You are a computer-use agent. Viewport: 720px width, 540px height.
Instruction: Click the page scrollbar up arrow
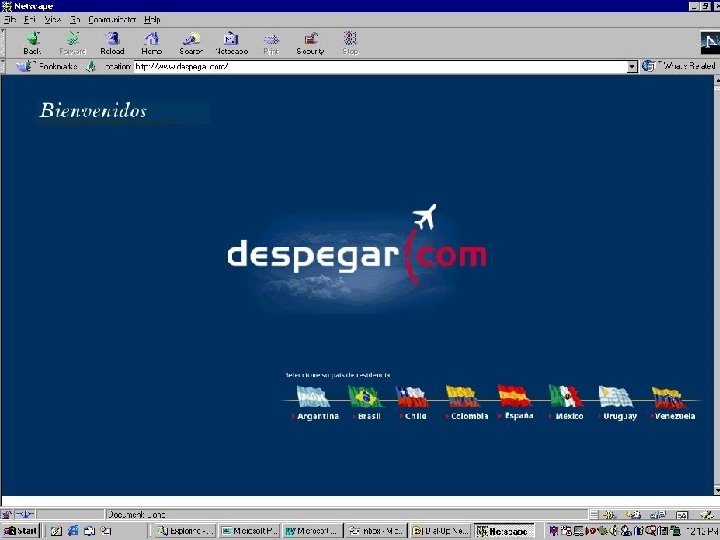(x=717, y=80)
